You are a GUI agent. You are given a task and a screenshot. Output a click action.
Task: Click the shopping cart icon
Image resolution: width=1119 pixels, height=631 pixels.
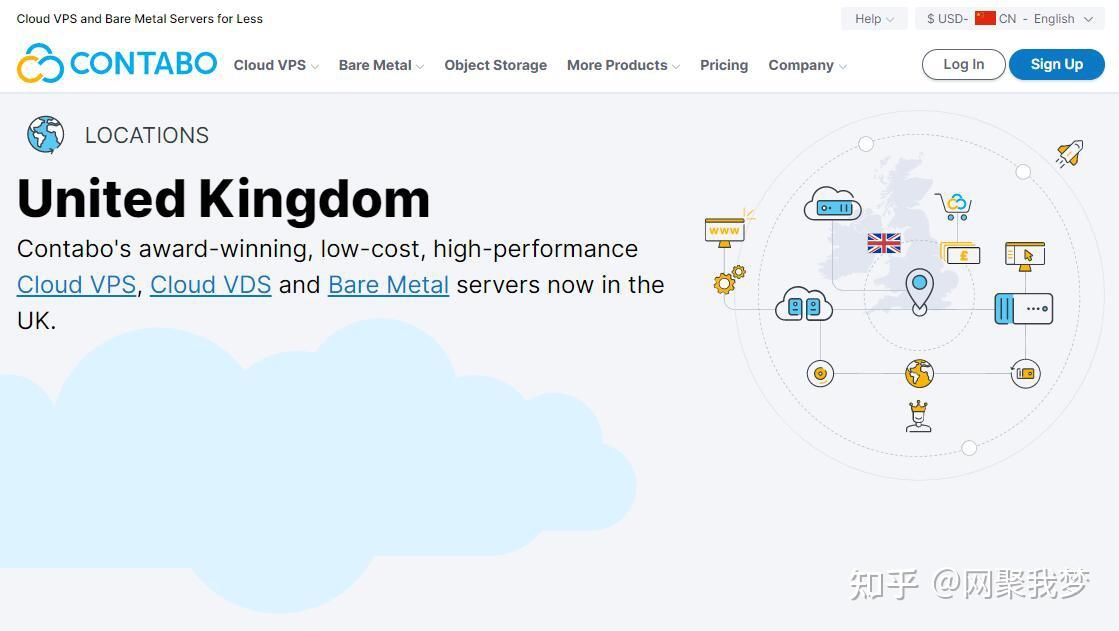(954, 206)
